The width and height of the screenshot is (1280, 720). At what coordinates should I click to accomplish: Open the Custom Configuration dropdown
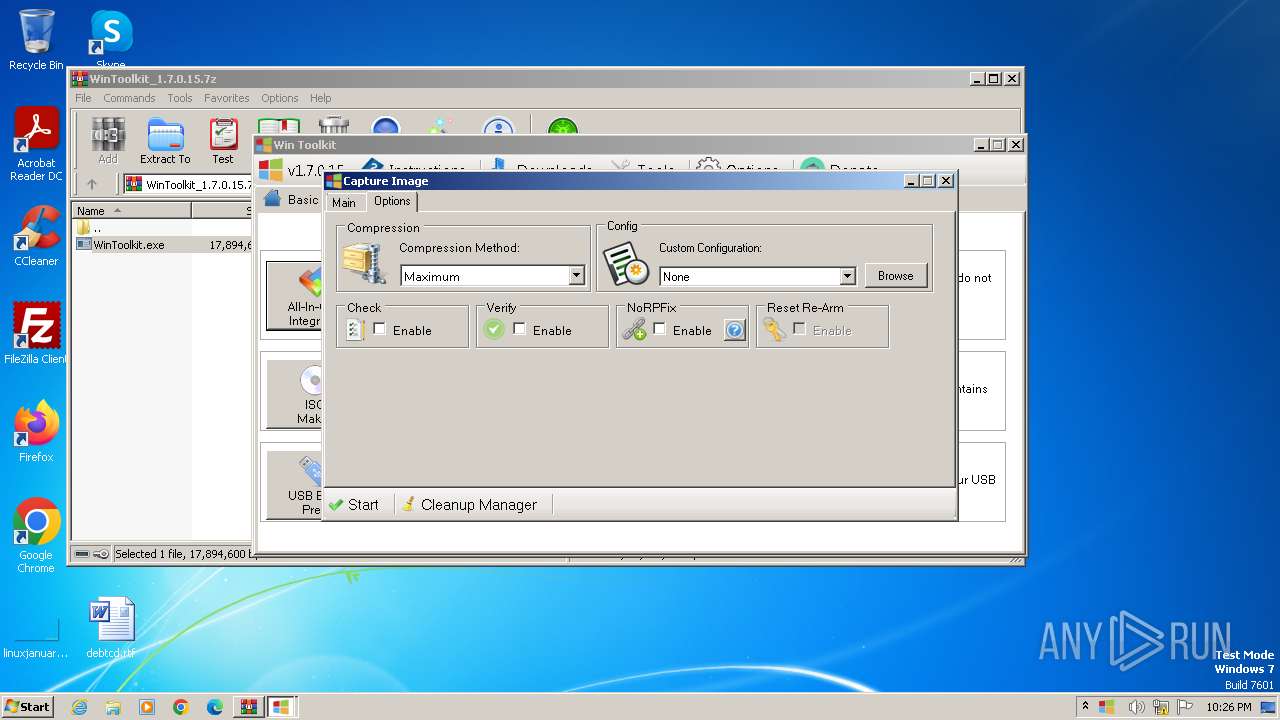847,276
